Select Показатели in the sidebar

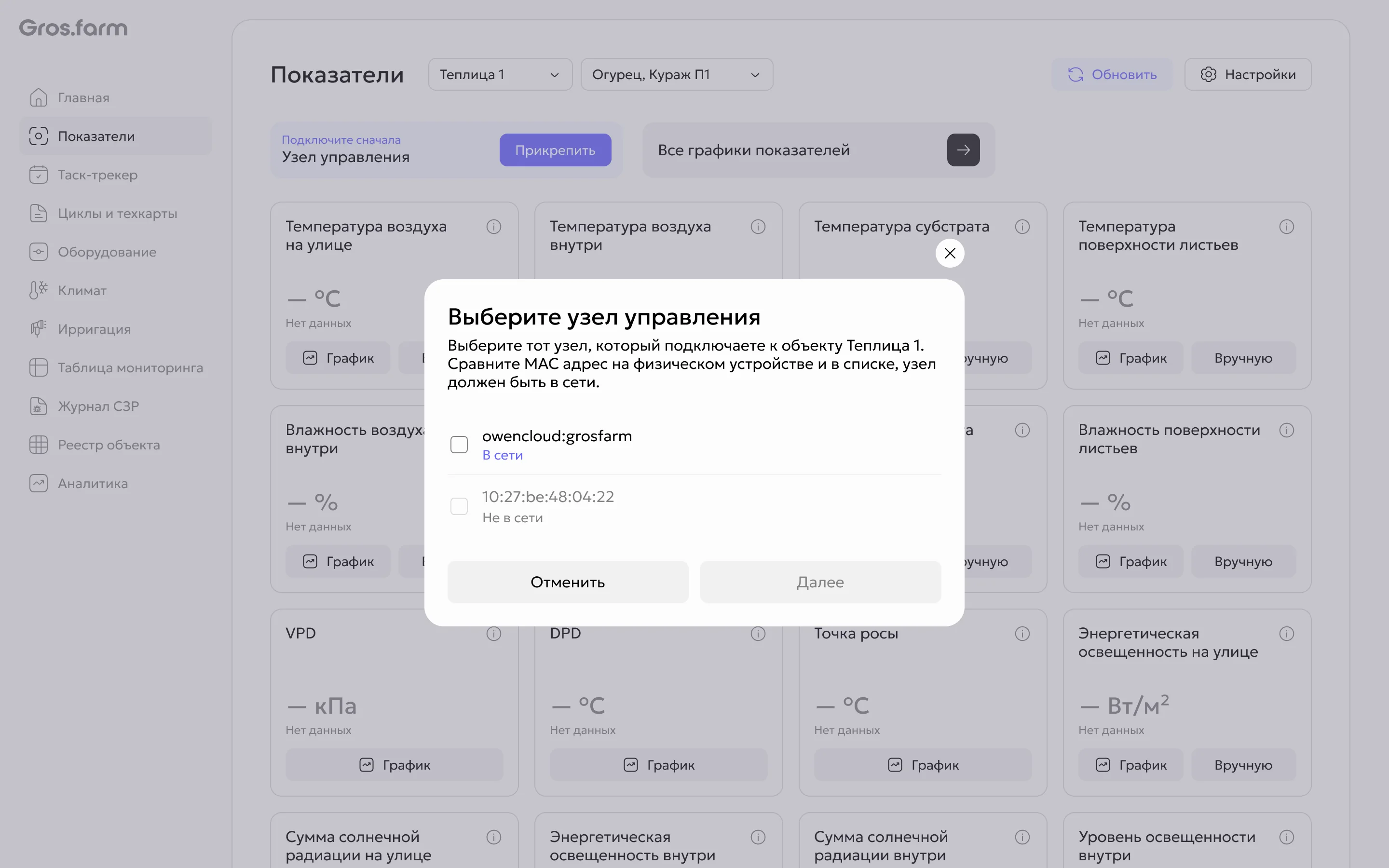[115, 136]
